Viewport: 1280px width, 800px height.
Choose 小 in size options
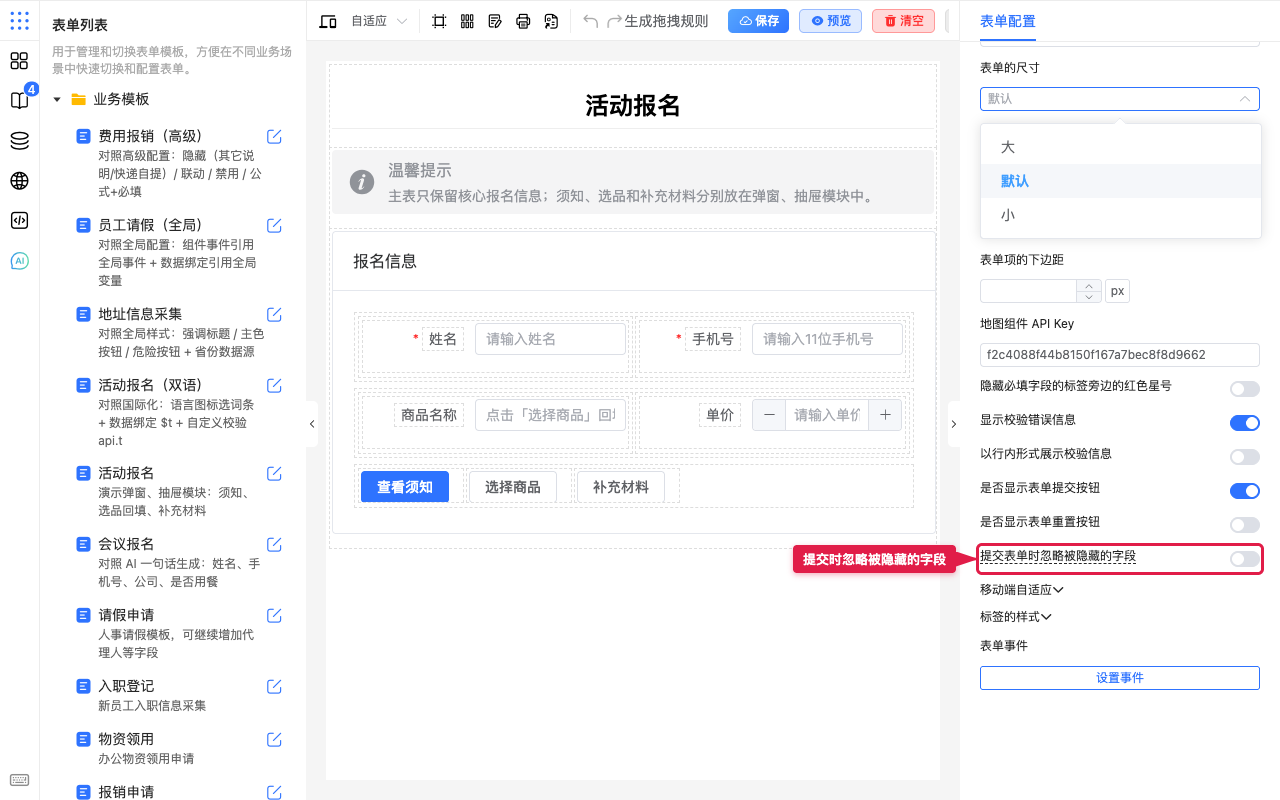(1120, 215)
